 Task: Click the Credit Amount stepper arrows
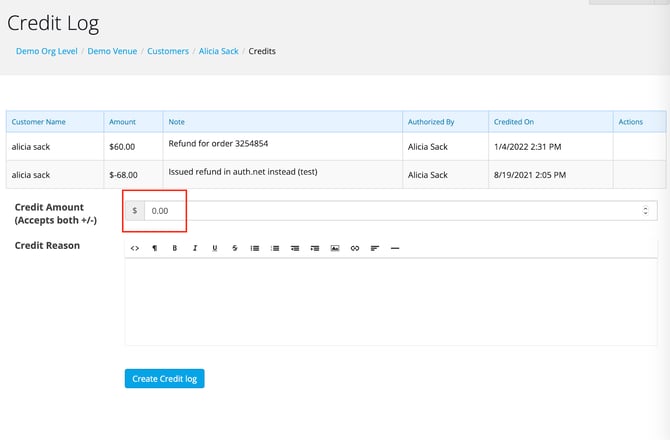(x=645, y=211)
